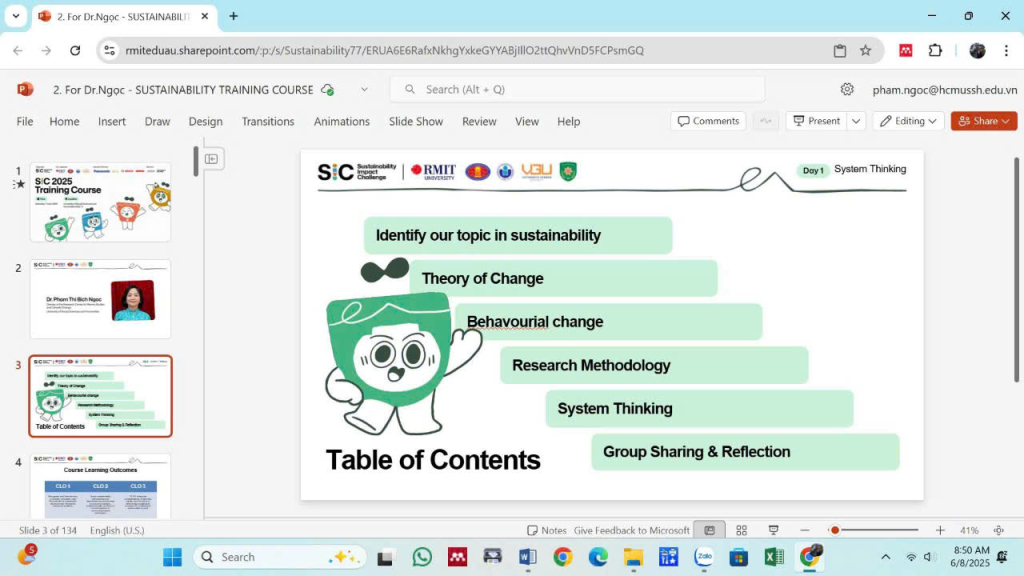1024x576 pixels.
Task: Click the PowerPoint search box
Action: click(577, 89)
